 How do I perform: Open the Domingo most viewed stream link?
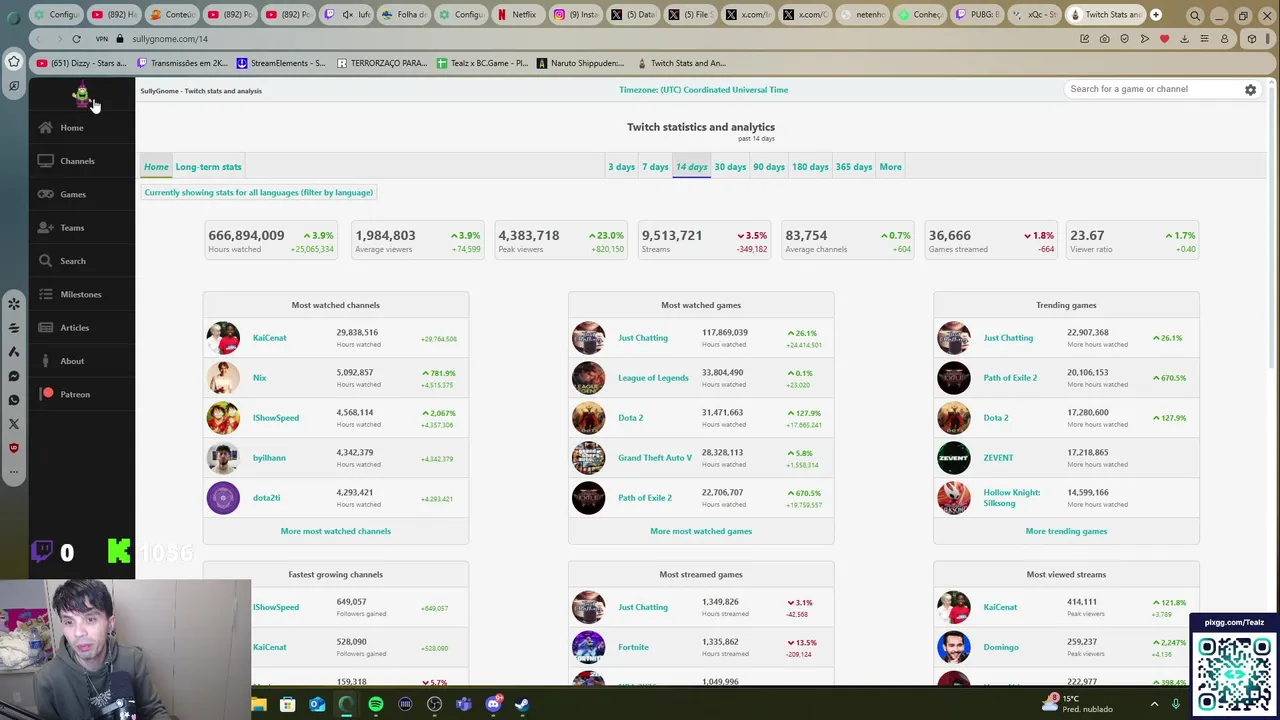(x=1001, y=647)
